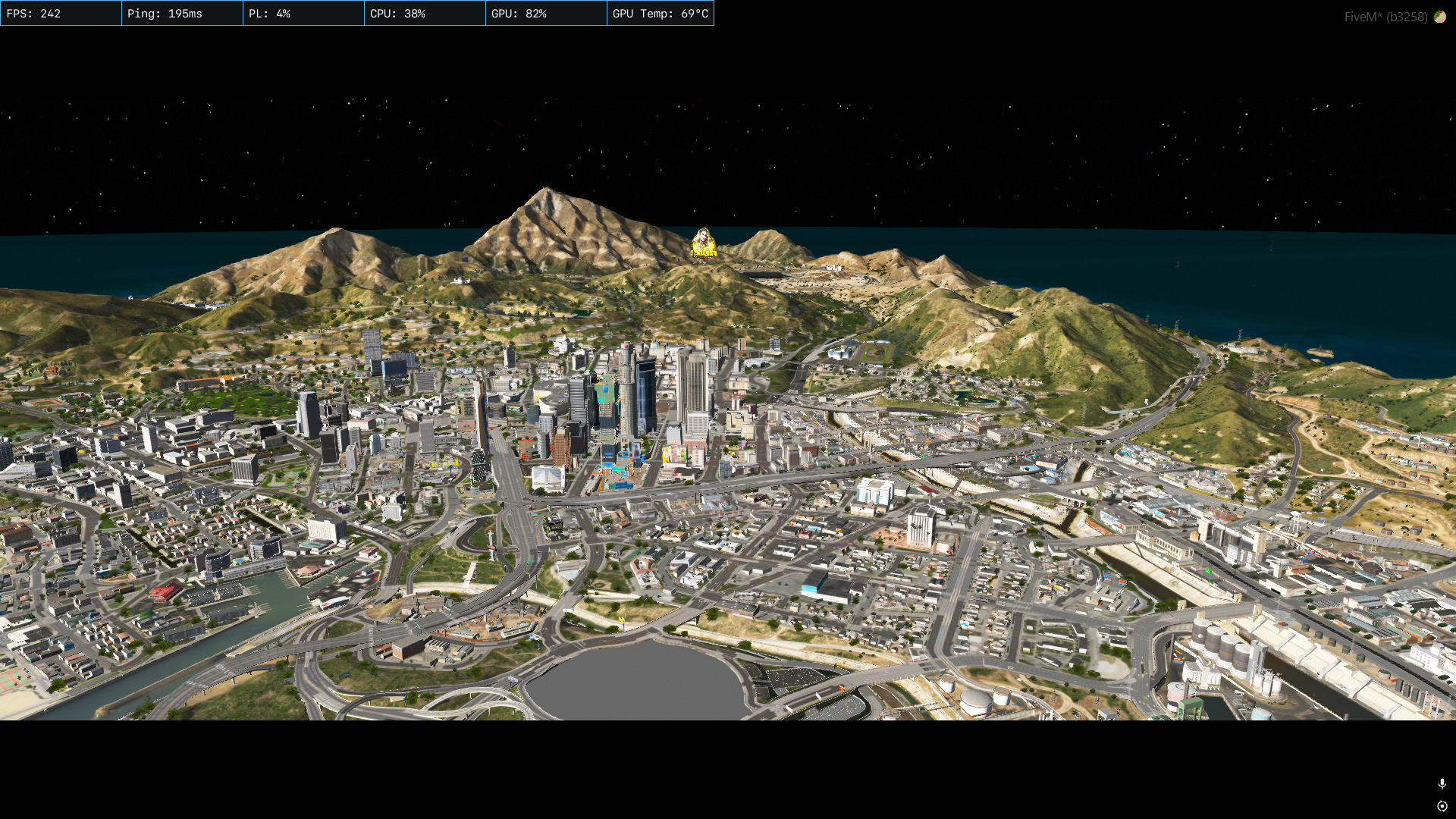Click the GPU: 82% usage readout
This screenshot has width=1456, height=819.
(546, 13)
